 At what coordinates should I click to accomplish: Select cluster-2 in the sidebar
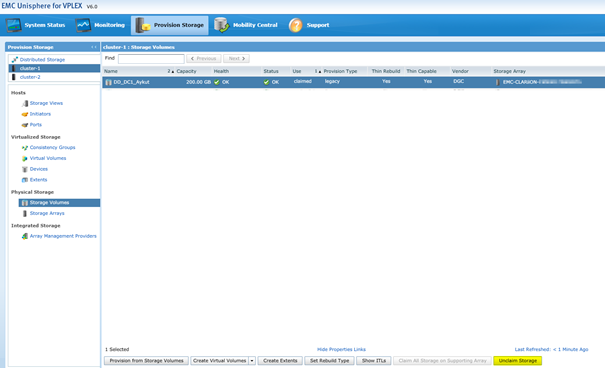tap(30, 77)
